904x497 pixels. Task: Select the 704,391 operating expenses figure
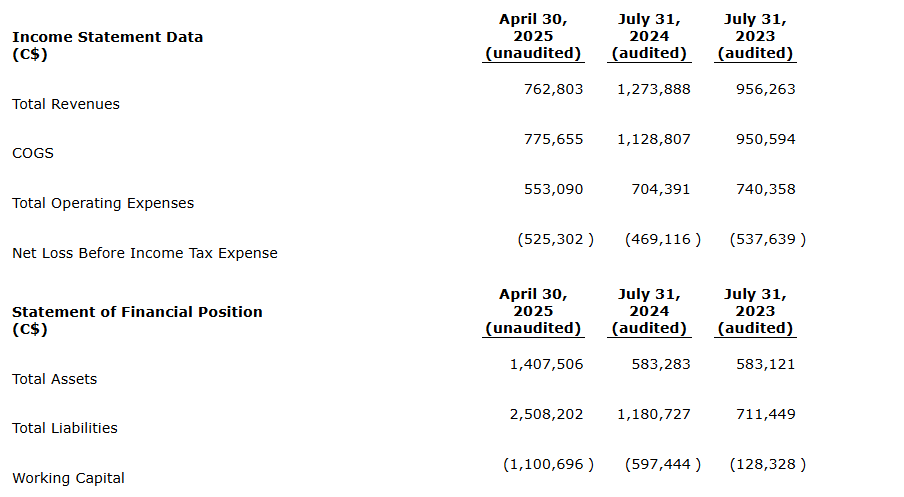click(661, 189)
